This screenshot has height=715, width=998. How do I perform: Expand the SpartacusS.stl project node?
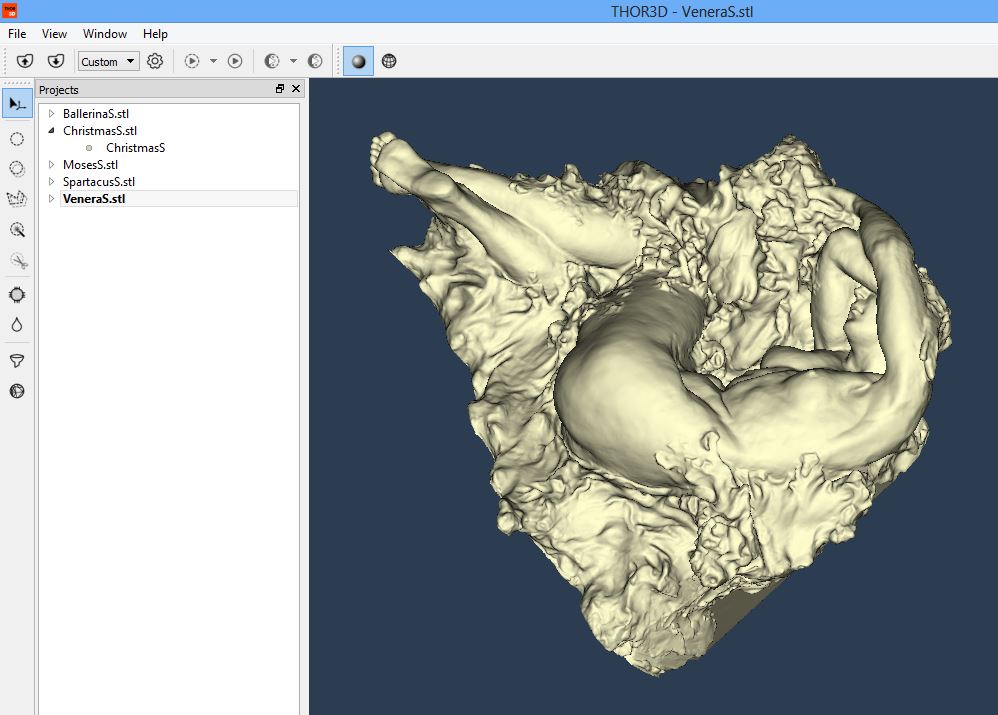[52, 182]
